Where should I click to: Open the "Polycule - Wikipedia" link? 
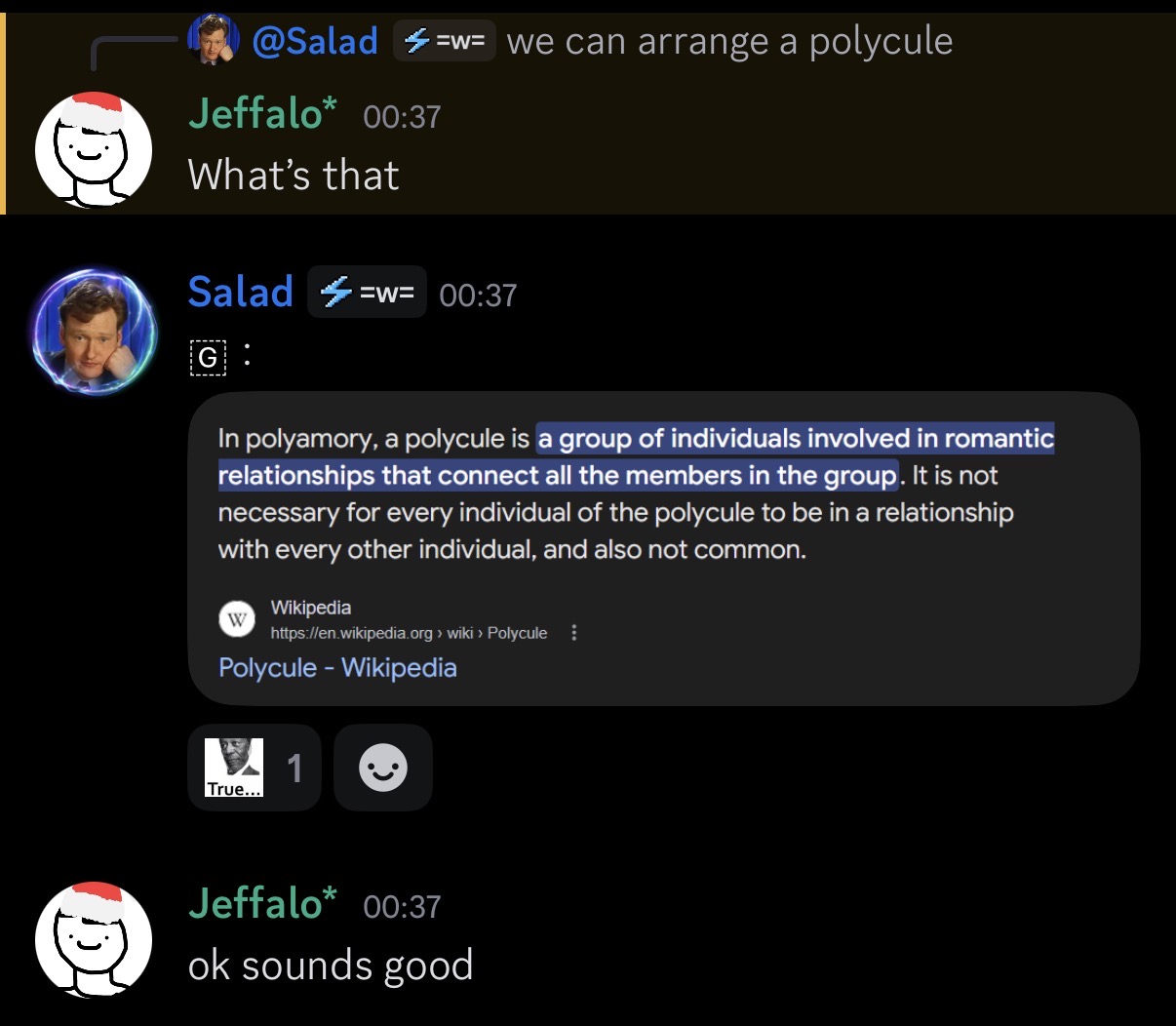[337, 668]
